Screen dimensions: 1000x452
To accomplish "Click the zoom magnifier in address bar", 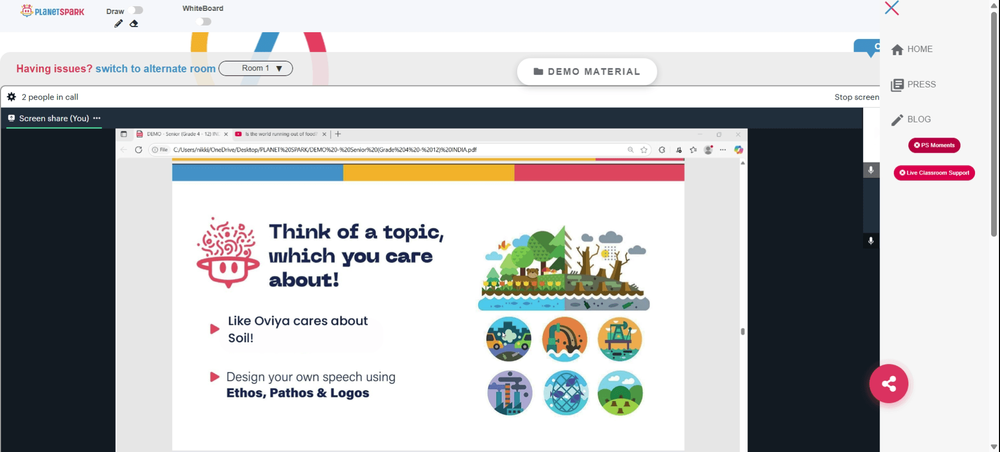I will coord(631,150).
